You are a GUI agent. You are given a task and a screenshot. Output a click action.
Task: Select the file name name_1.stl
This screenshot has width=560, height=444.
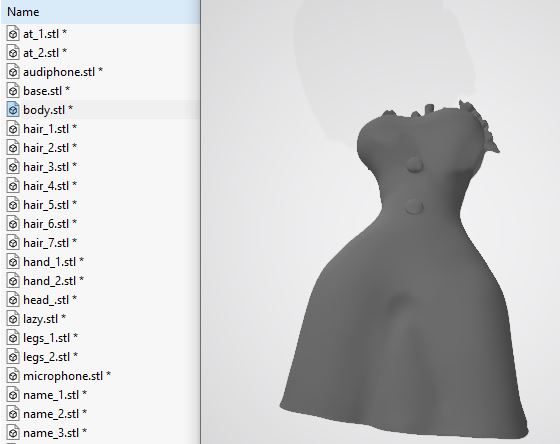[55, 395]
